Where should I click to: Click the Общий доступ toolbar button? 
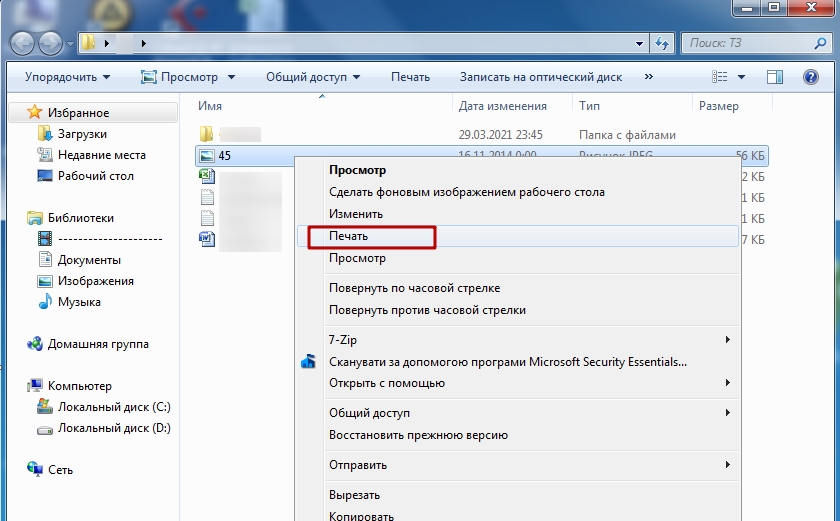coord(312,77)
